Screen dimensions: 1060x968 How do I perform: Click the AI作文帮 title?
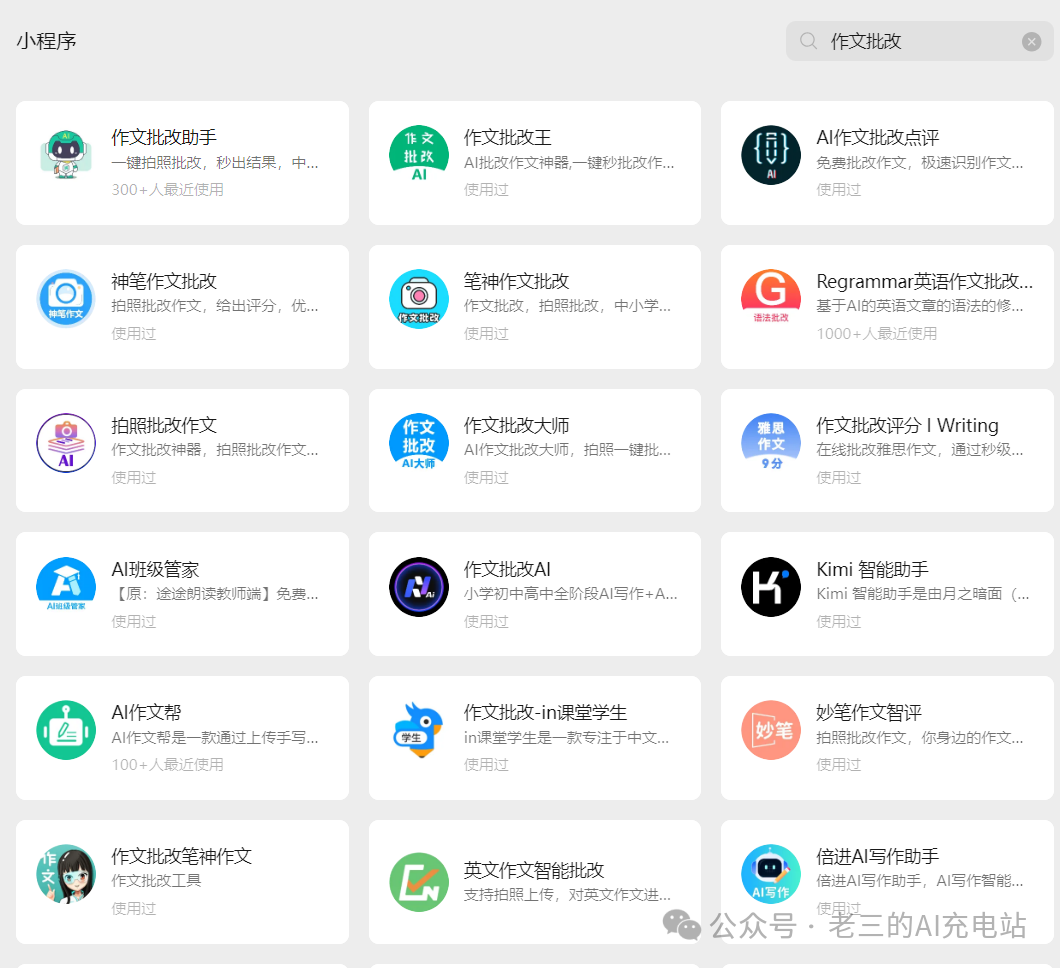pos(147,712)
